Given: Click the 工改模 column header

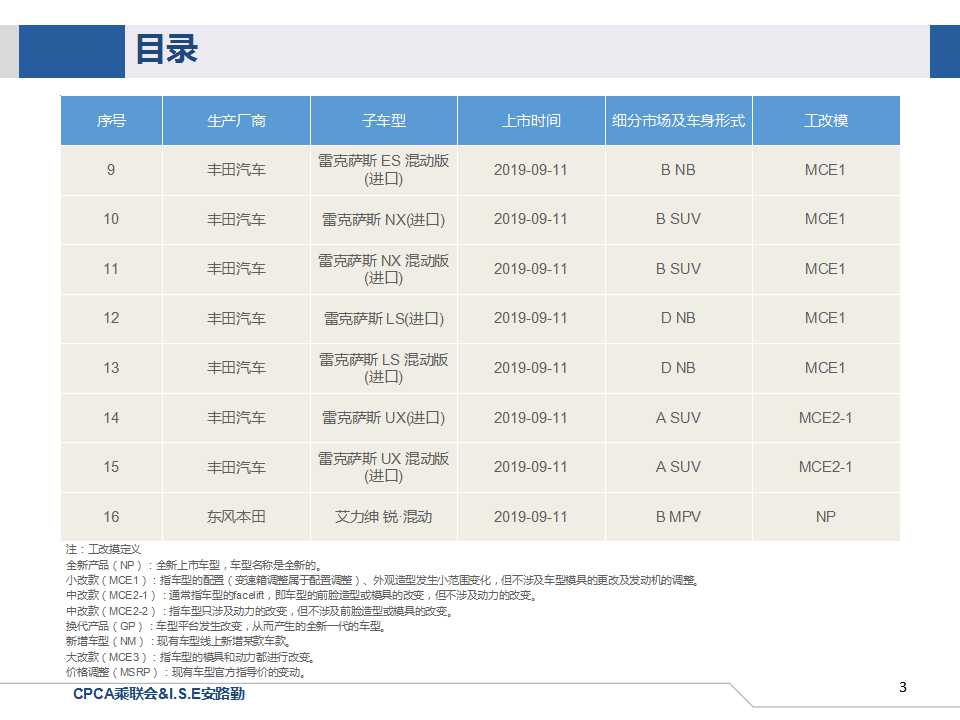Looking at the screenshot, I should pos(826,121).
